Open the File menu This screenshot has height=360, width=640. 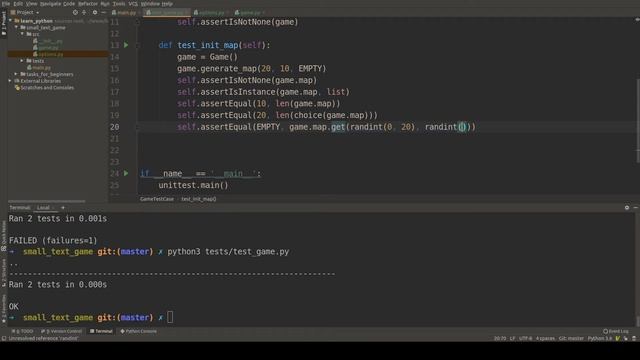(x=6, y=4)
